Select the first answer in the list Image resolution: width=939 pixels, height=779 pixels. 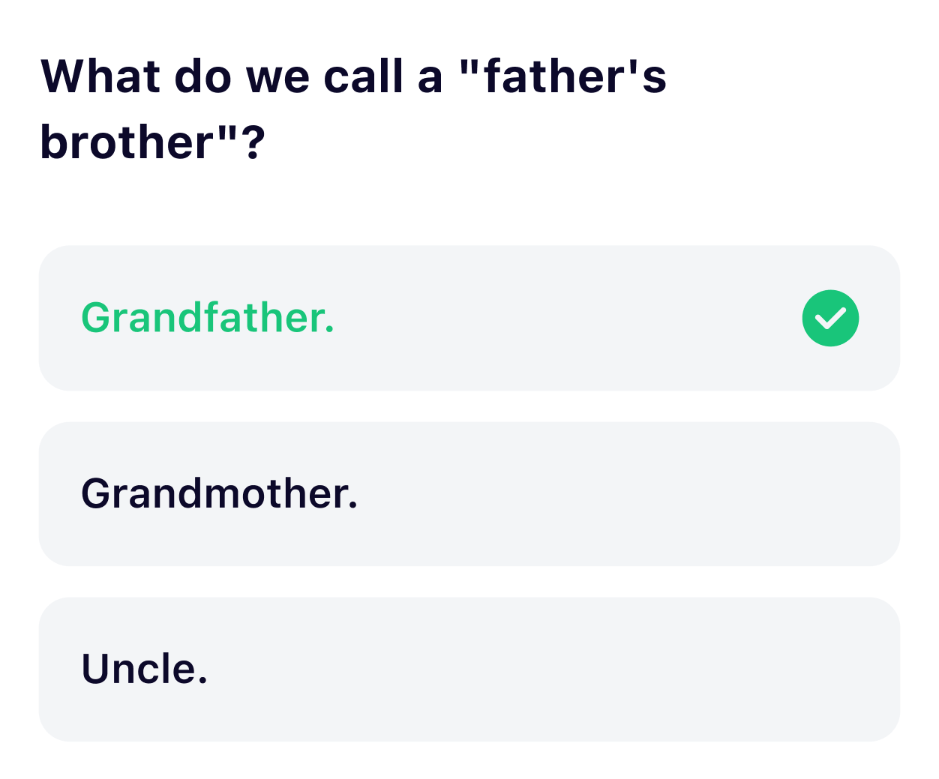[469, 318]
